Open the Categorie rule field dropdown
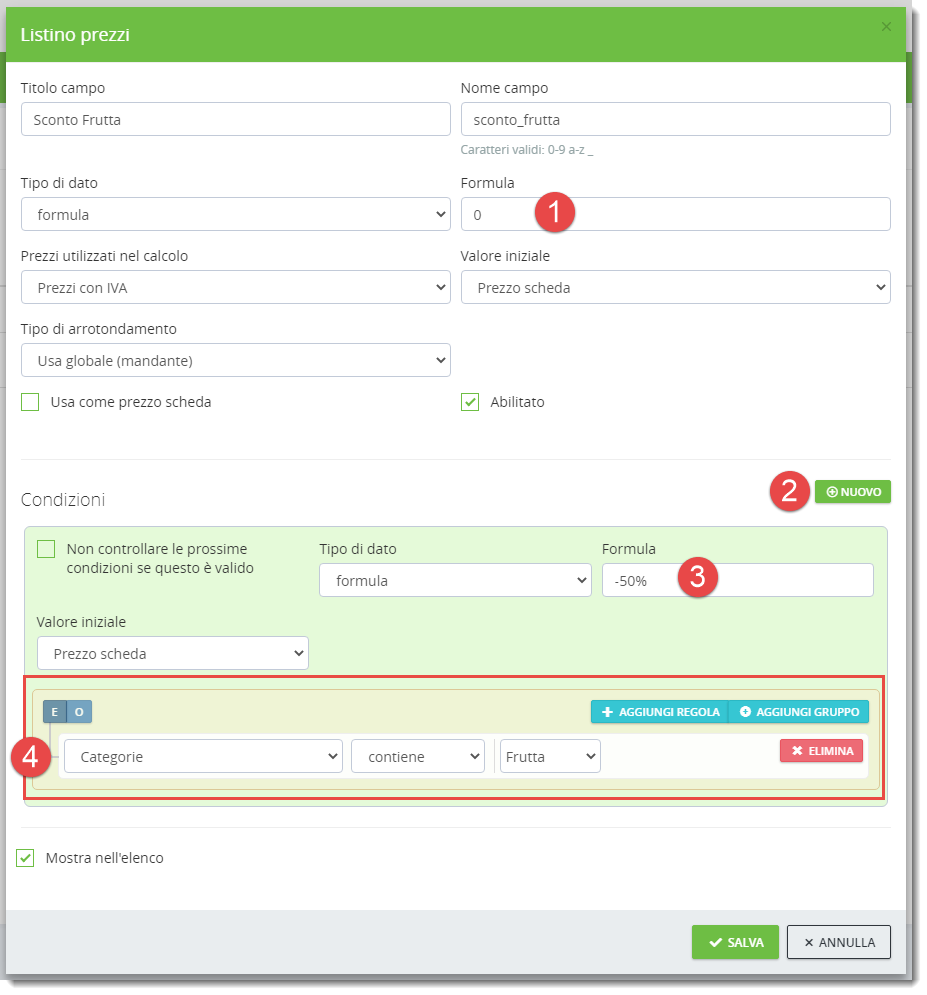927x995 pixels. point(203,757)
